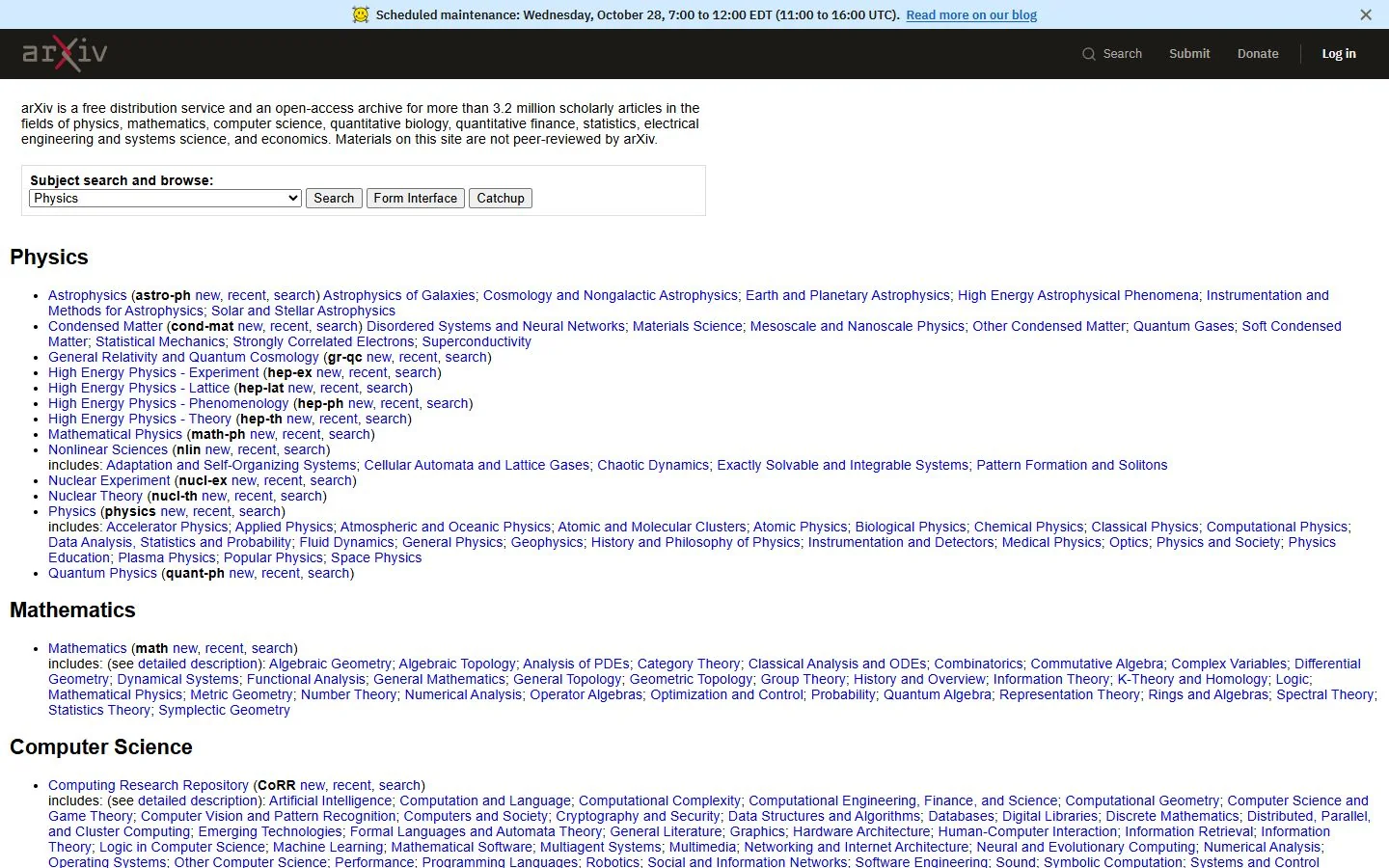This screenshot has width=1389, height=868.
Task: Click Log in in the header
Action: (x=1339, y=54)
